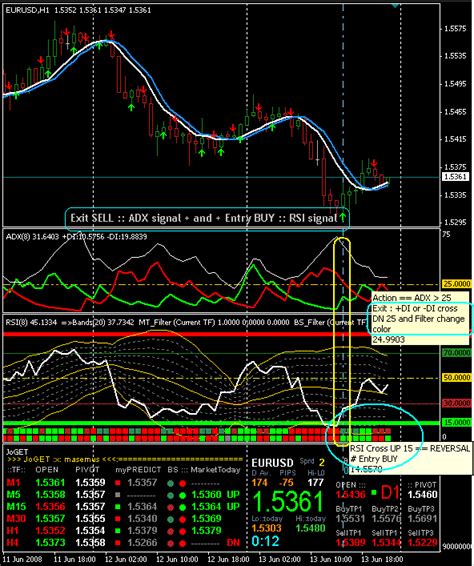
Task: Click the 1.5575 price axis label
Action: pyautogui.click(x=455, y=28)
